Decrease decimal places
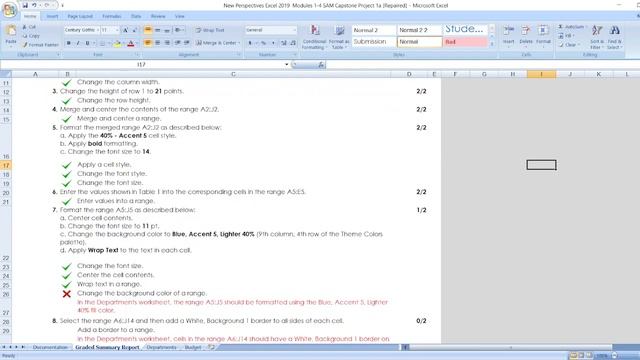 coord(293,43)
